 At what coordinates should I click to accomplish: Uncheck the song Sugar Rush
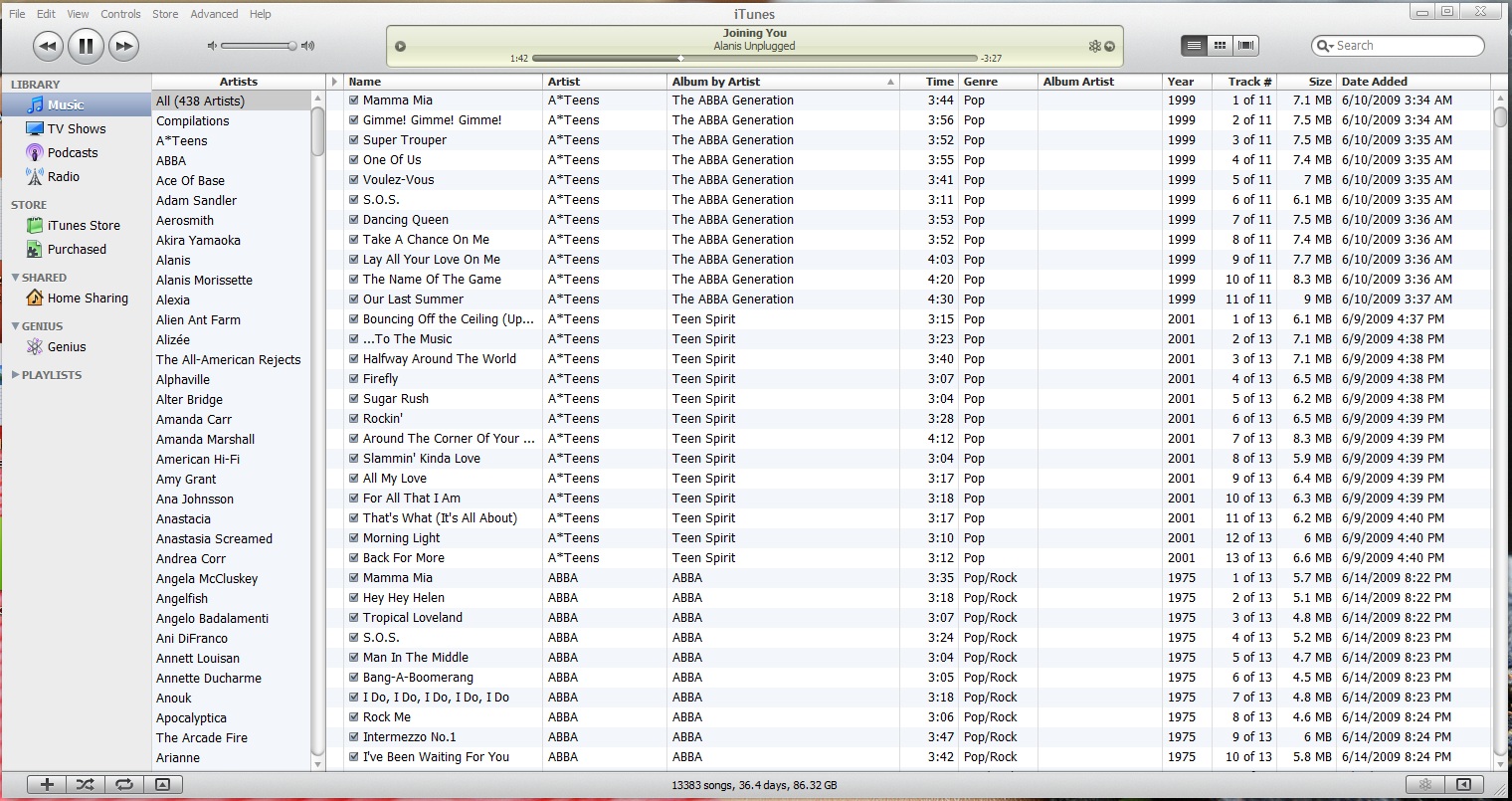[354, 399]
